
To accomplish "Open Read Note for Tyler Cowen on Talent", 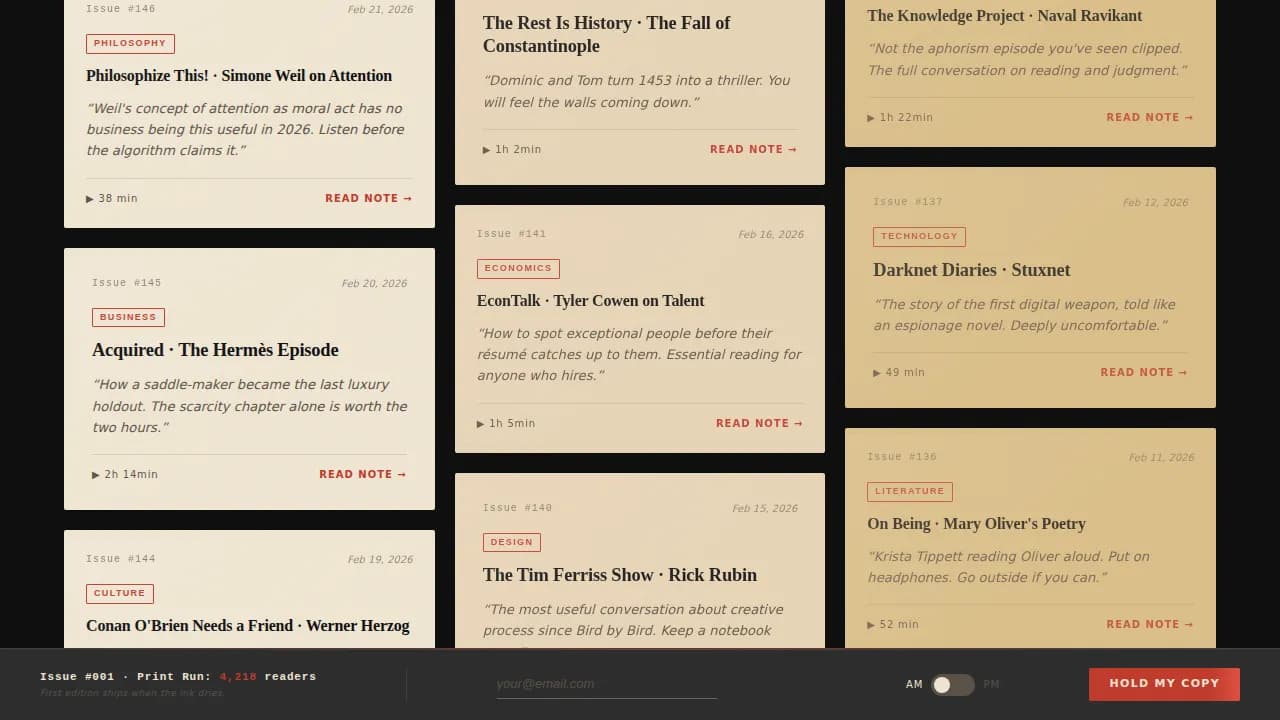I will 760,423.
